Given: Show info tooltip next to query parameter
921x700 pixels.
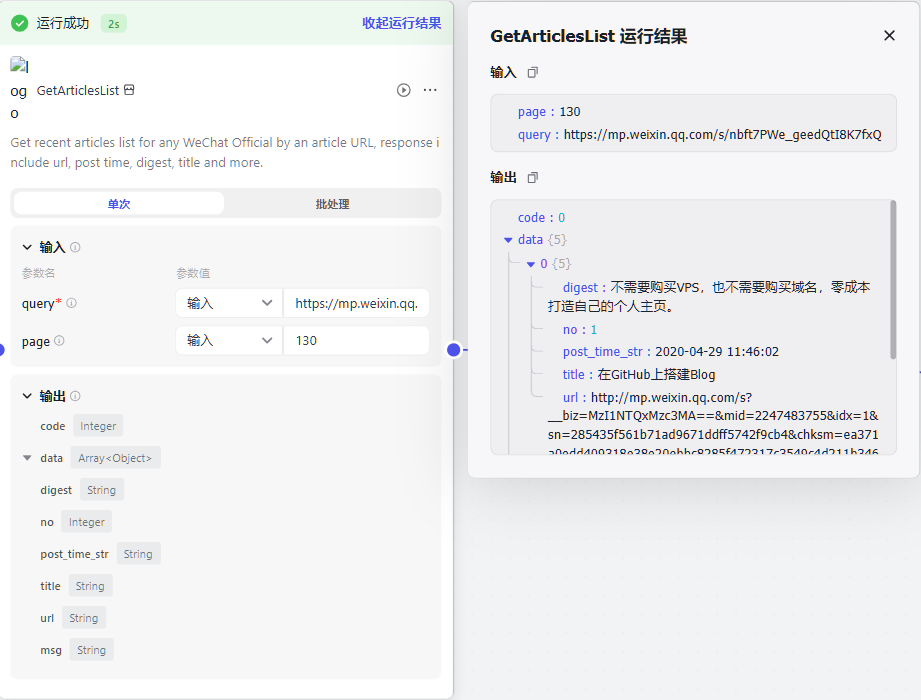Looking at the screenshot, I should point(71,303).
